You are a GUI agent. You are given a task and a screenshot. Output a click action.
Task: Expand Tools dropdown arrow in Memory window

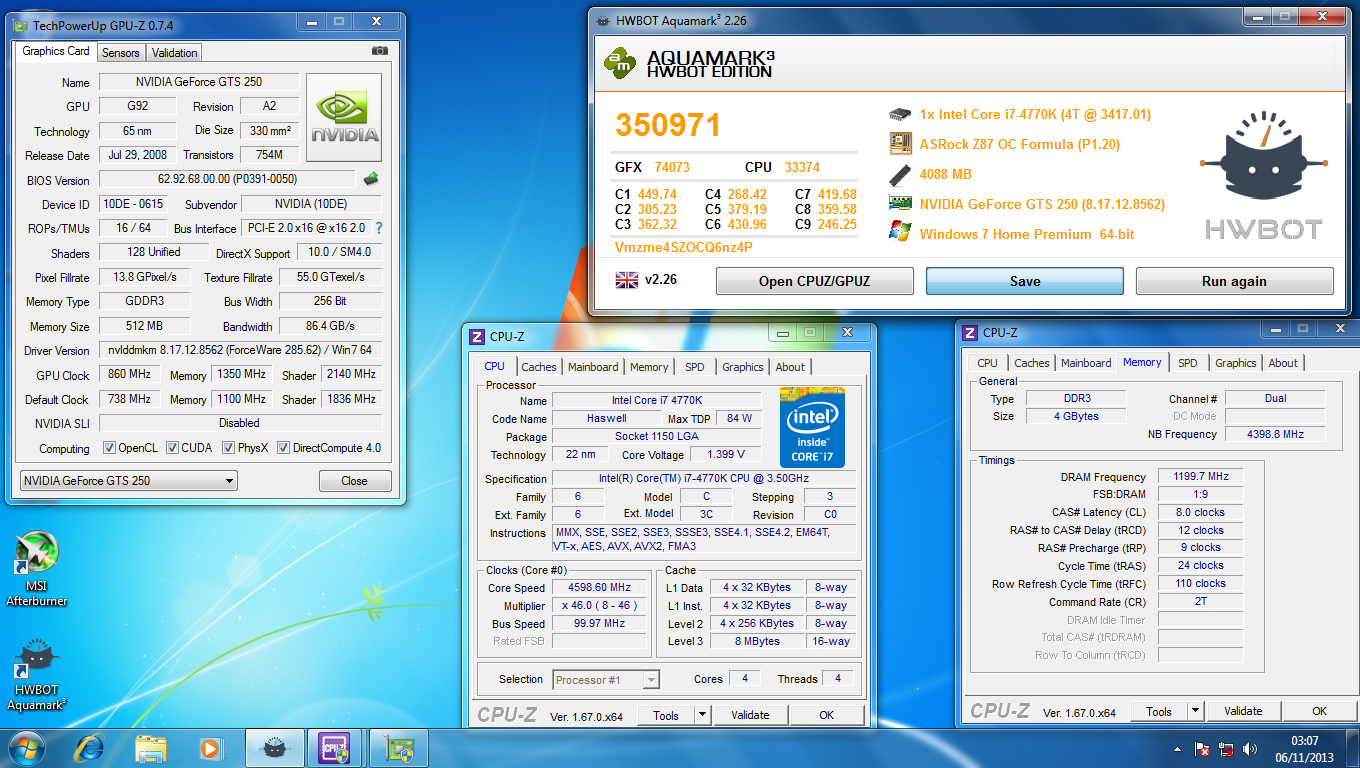pyautogui.click(x=1195, y=711)
